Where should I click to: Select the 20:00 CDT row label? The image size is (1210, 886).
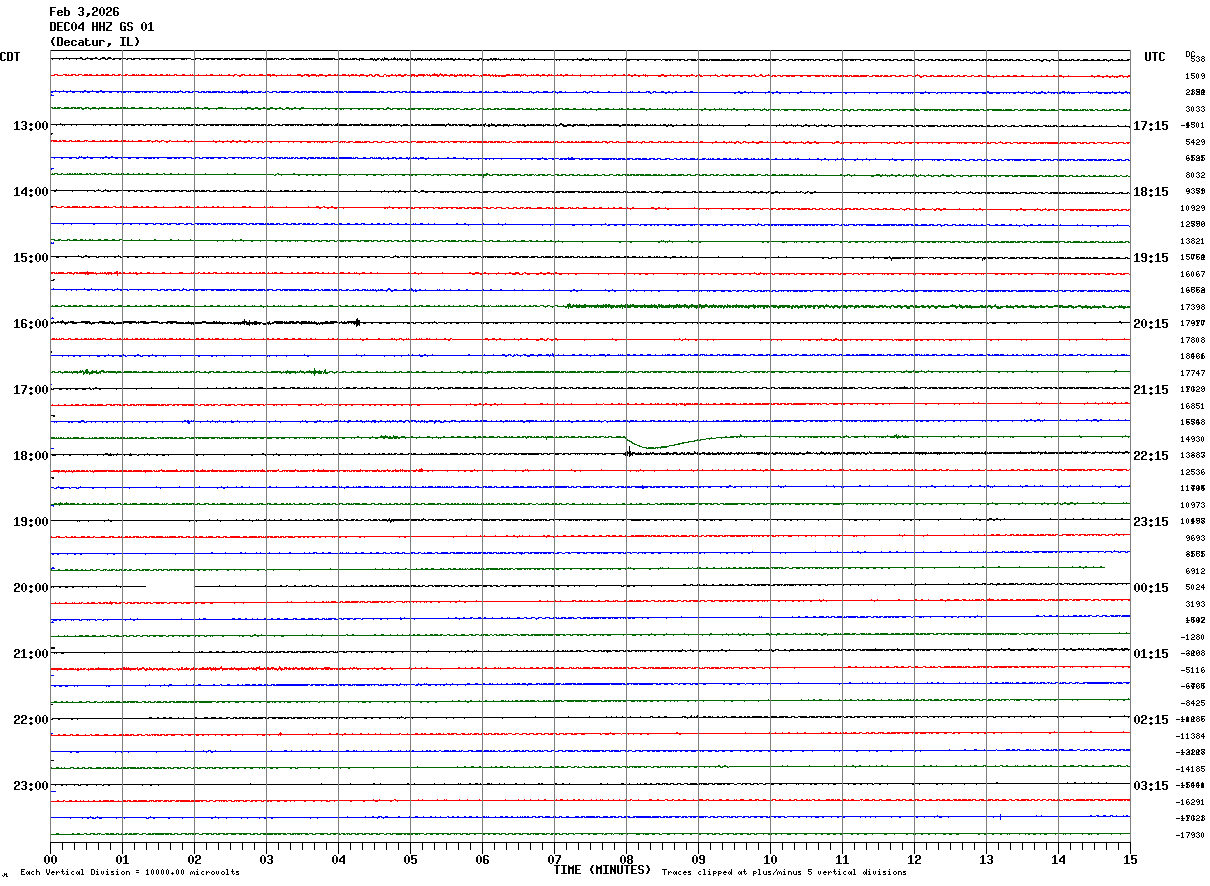point(30,588)
